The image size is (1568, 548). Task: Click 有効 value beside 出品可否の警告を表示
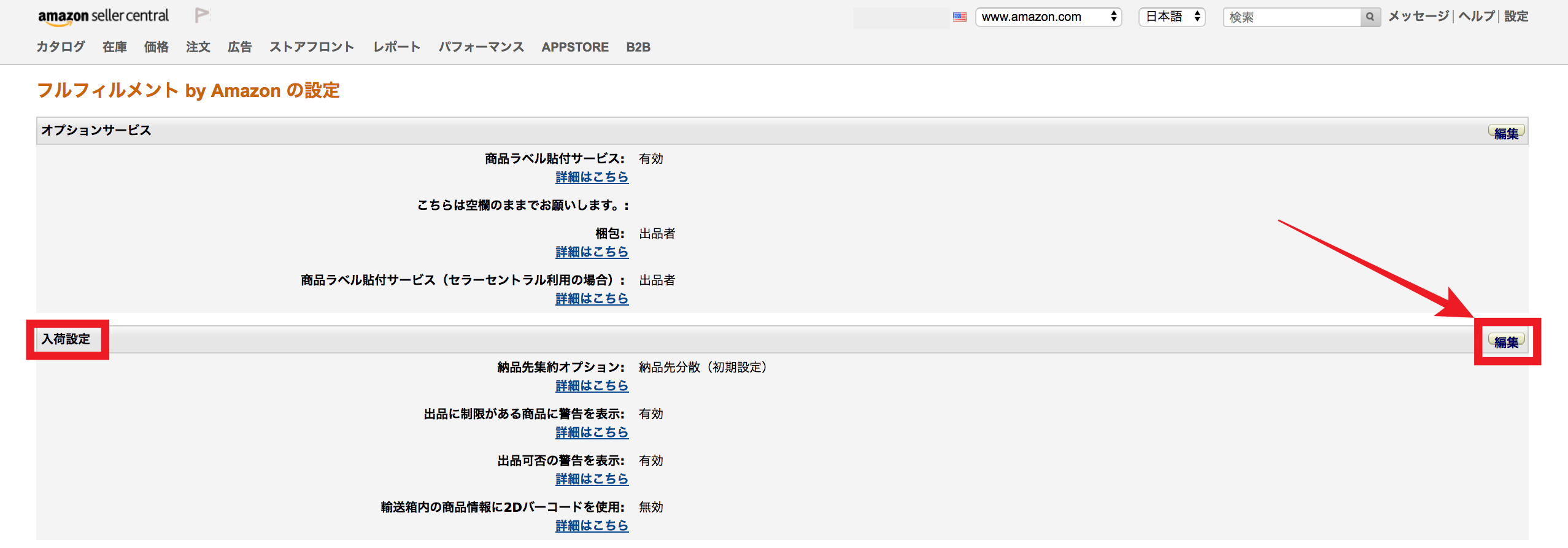651,461
